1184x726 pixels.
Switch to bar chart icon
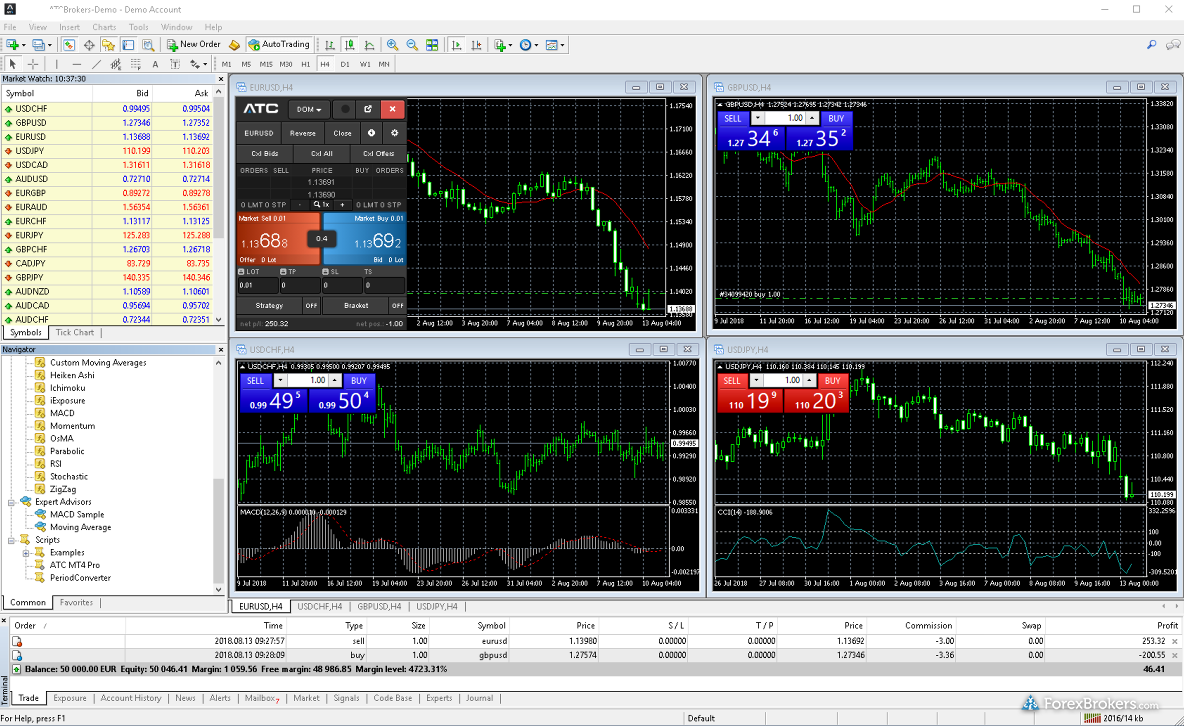click(x=330, y=45)
